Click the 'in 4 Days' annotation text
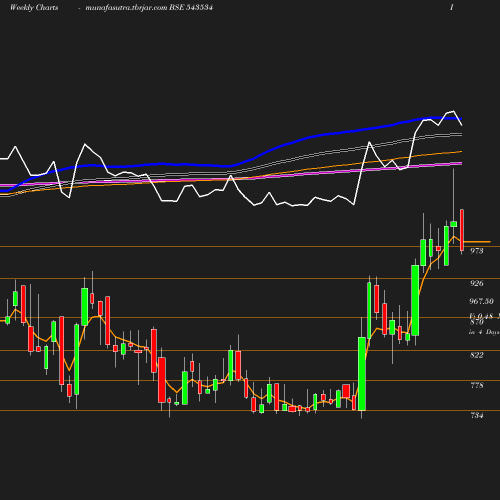Image resolution: width=500 pixels, height=500 pixels. tap(484, 332)
